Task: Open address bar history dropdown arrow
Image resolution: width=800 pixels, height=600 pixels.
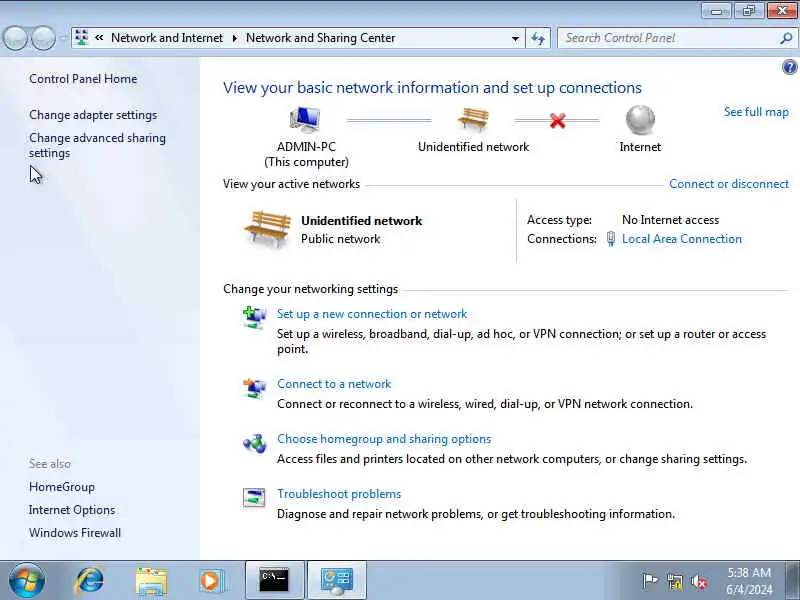Action: 515,38
